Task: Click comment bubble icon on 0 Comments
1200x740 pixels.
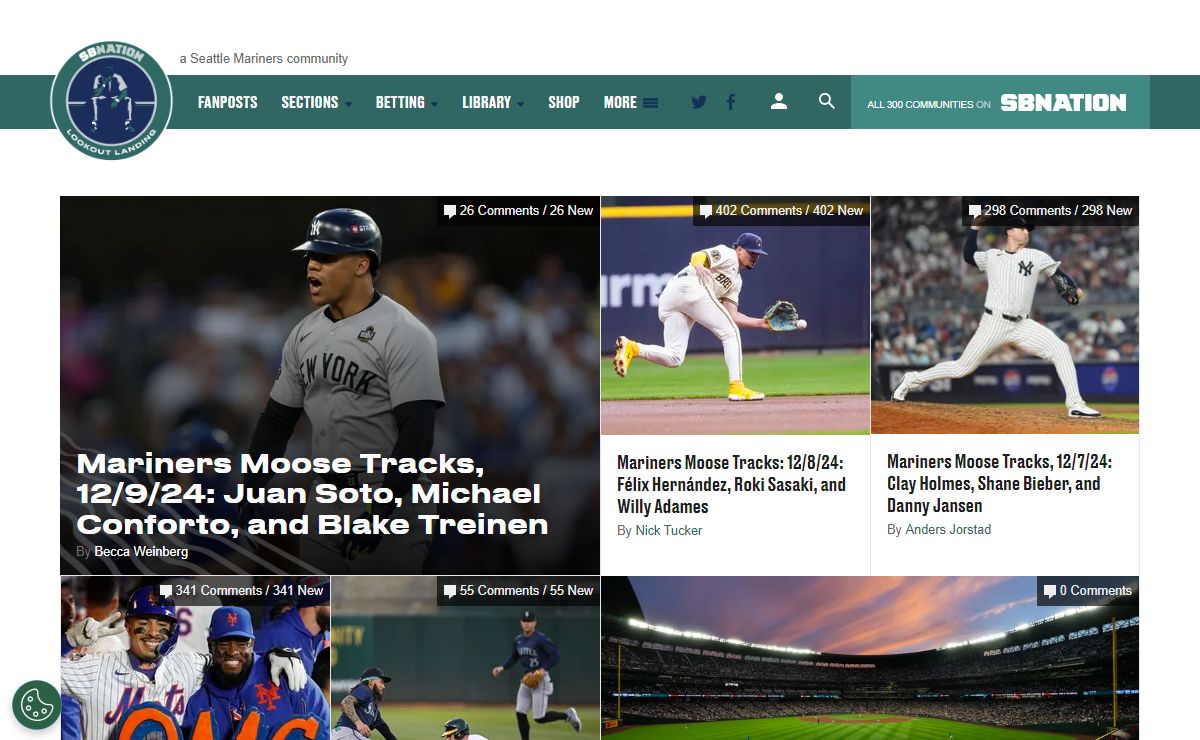Action: coord(1050,591)
